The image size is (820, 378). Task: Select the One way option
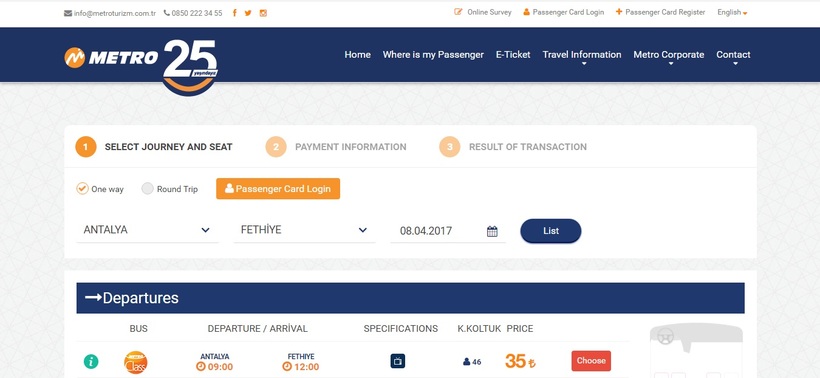coord(100,189)
